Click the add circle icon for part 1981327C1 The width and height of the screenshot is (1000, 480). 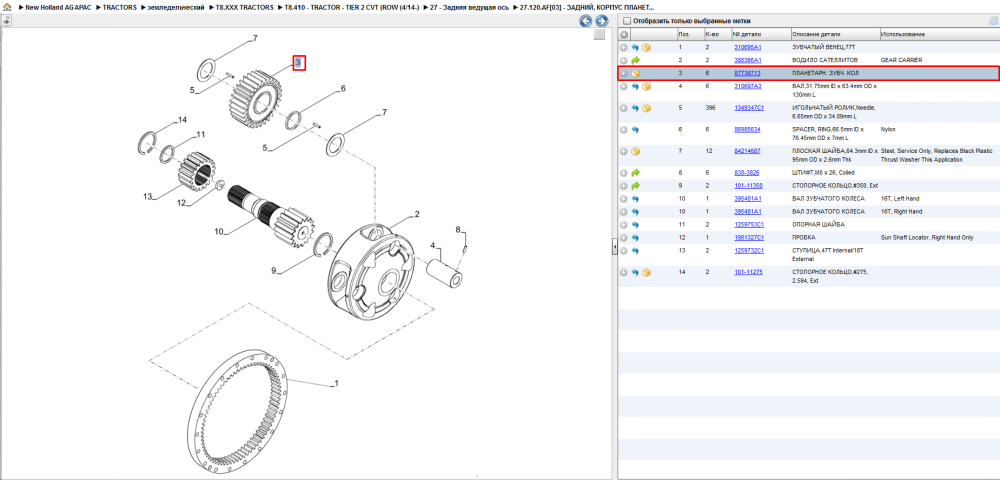624,238
